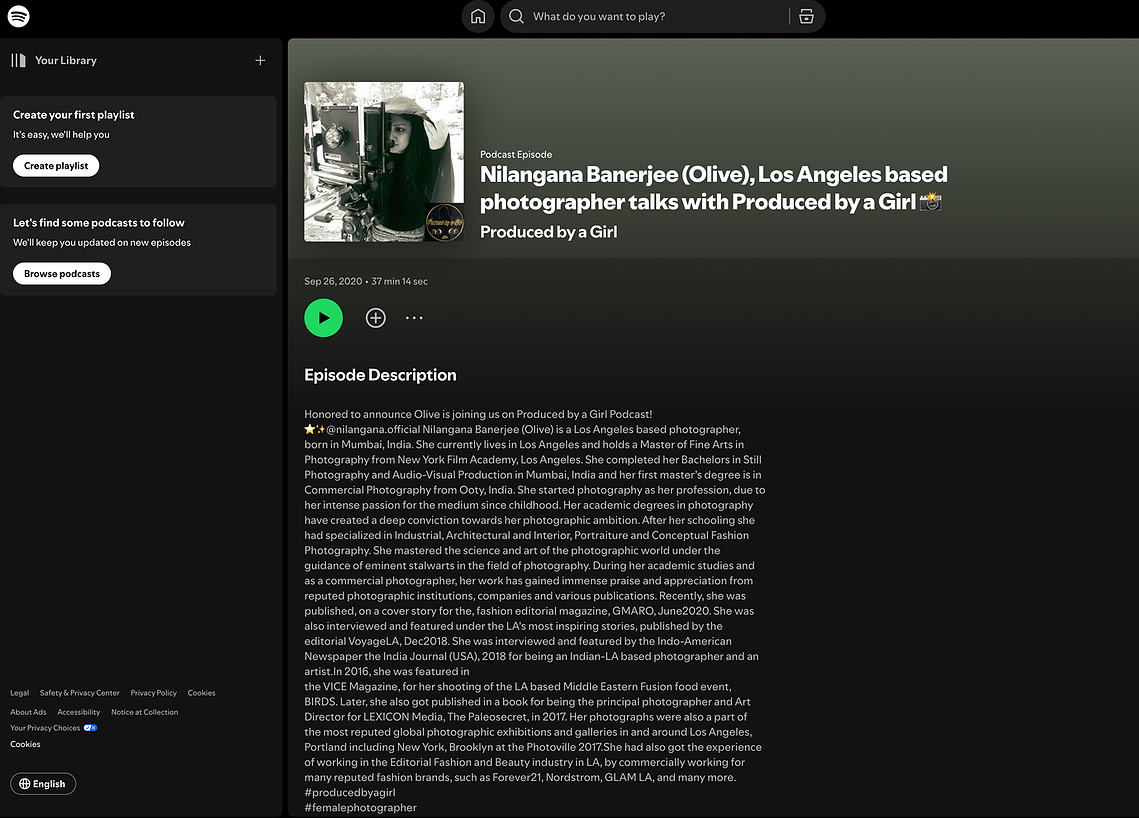Viewport: 1139px width, 818px height.
Task: Click the Spotify logo
Action: tap(18, 16)
